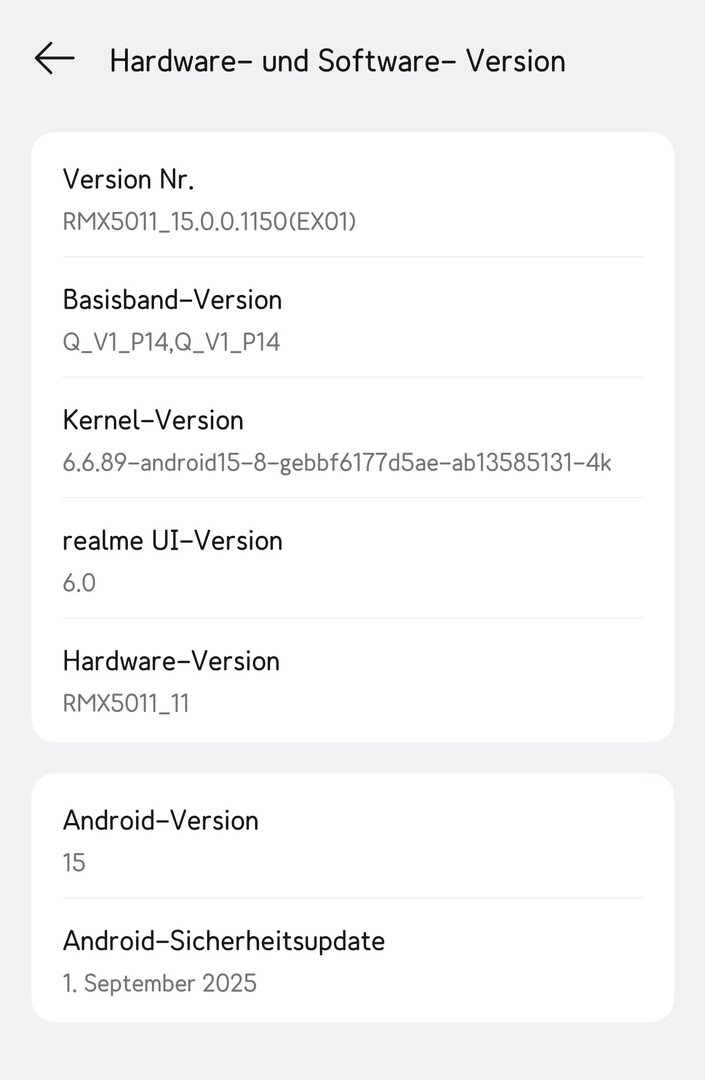
Task: Tap the 6.0 realme UI value
Action: pyautogui.click(x=79, y=582)
